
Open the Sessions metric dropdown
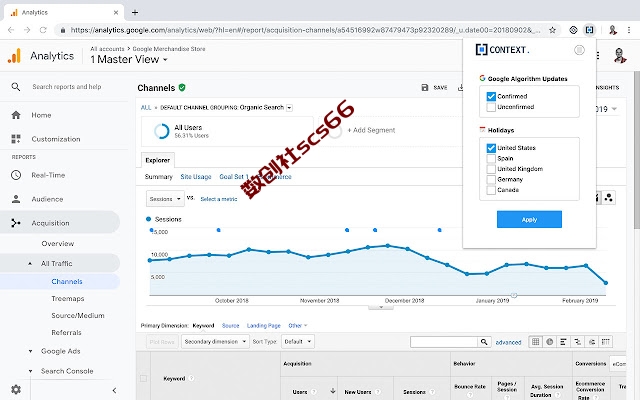tap(165, 199)
